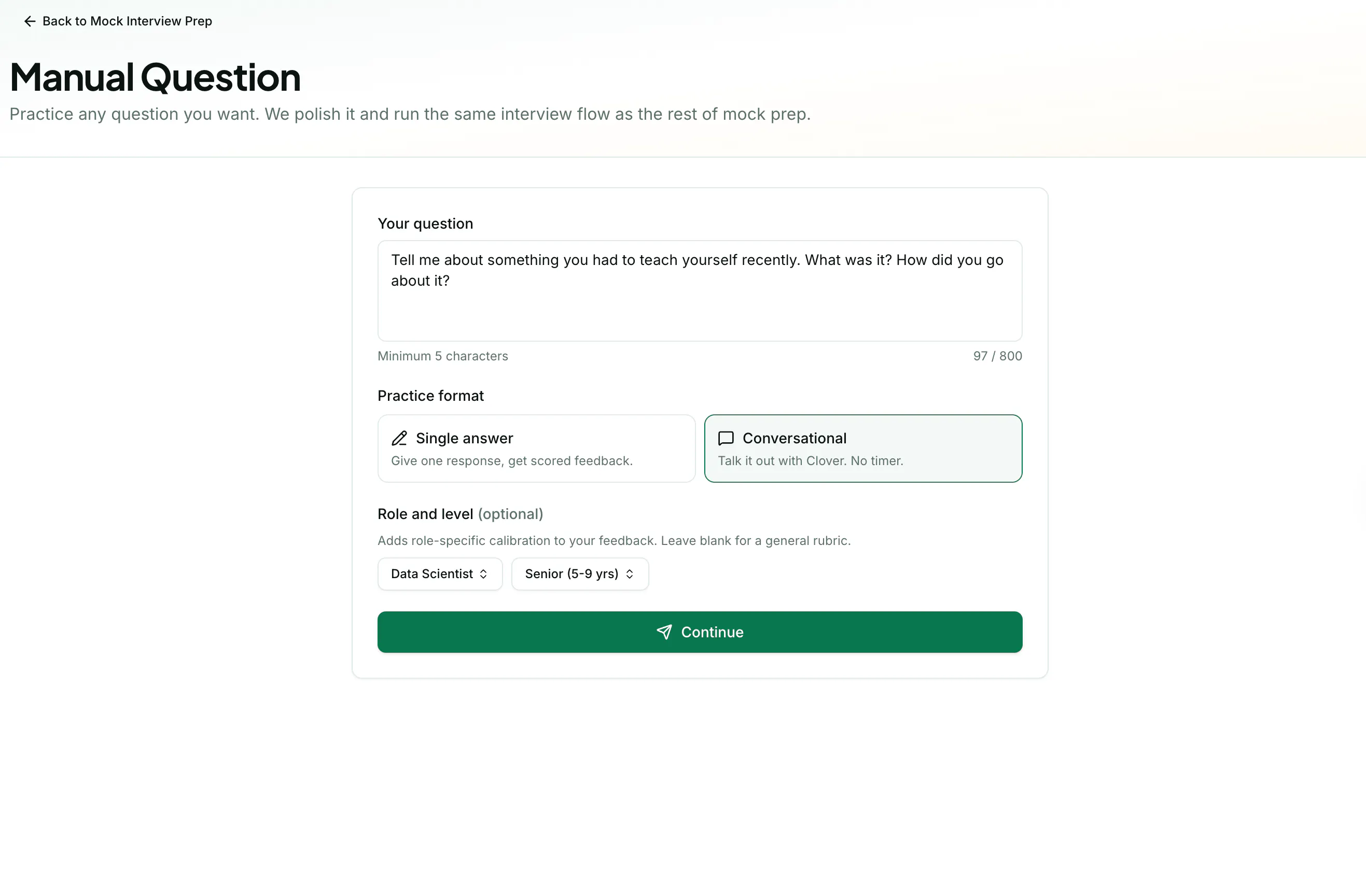This screenshot has width=1366, height=896.
Task: Select the Single answer practice format
Action: tap(536, 449)
